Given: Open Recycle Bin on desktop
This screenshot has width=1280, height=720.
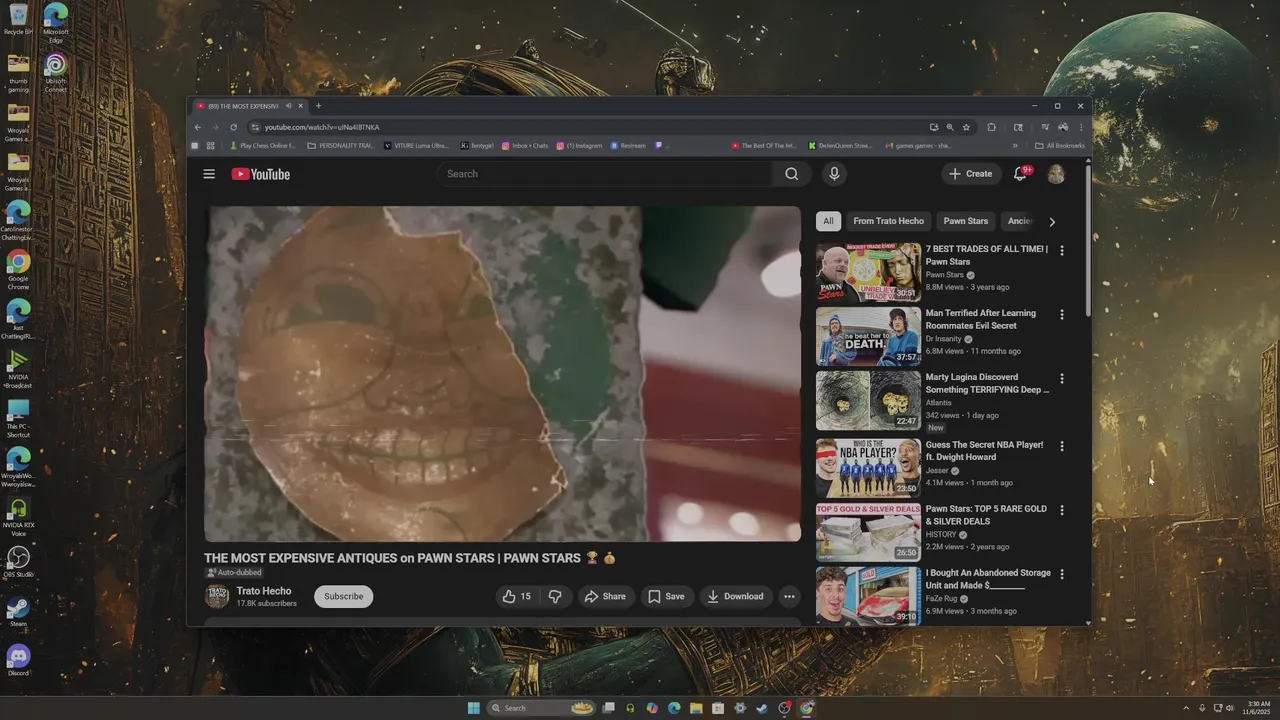Looking at the screenshot, I should tap(18, 20).
